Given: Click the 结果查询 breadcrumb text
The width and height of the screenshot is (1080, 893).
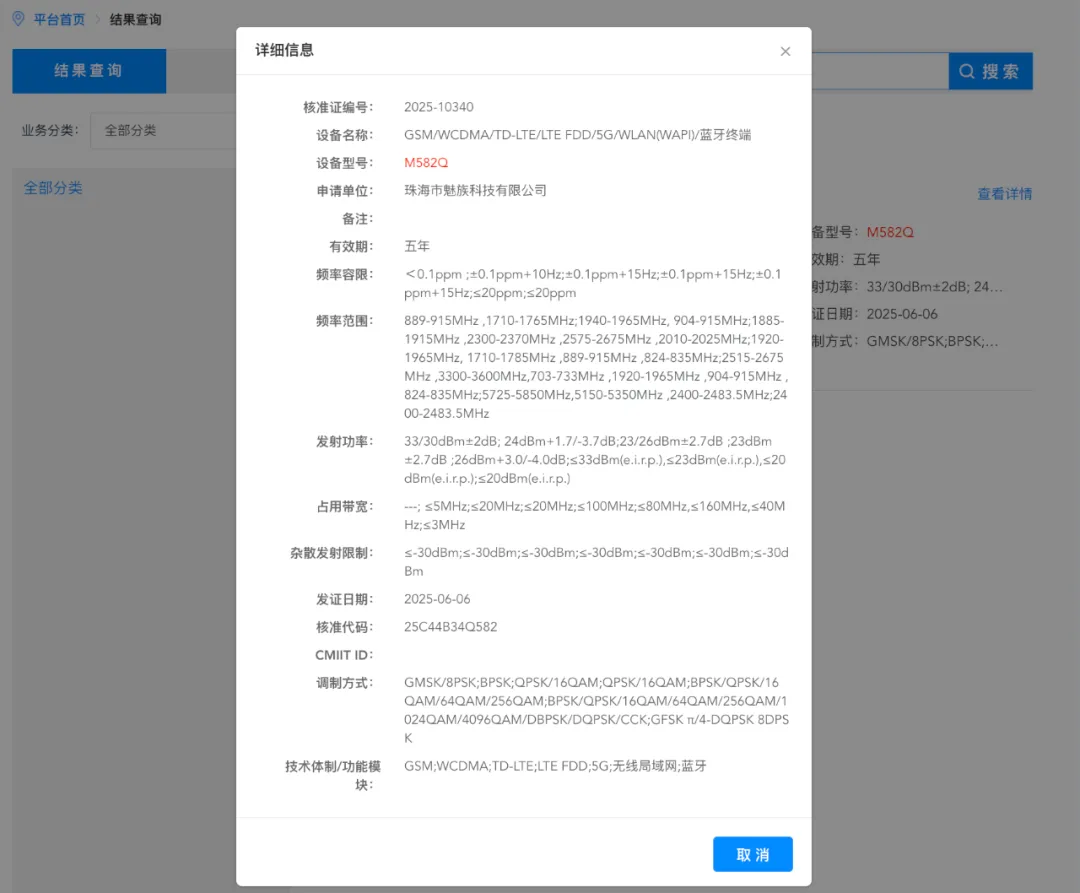Looking at the screenshot, I should 136,20.
